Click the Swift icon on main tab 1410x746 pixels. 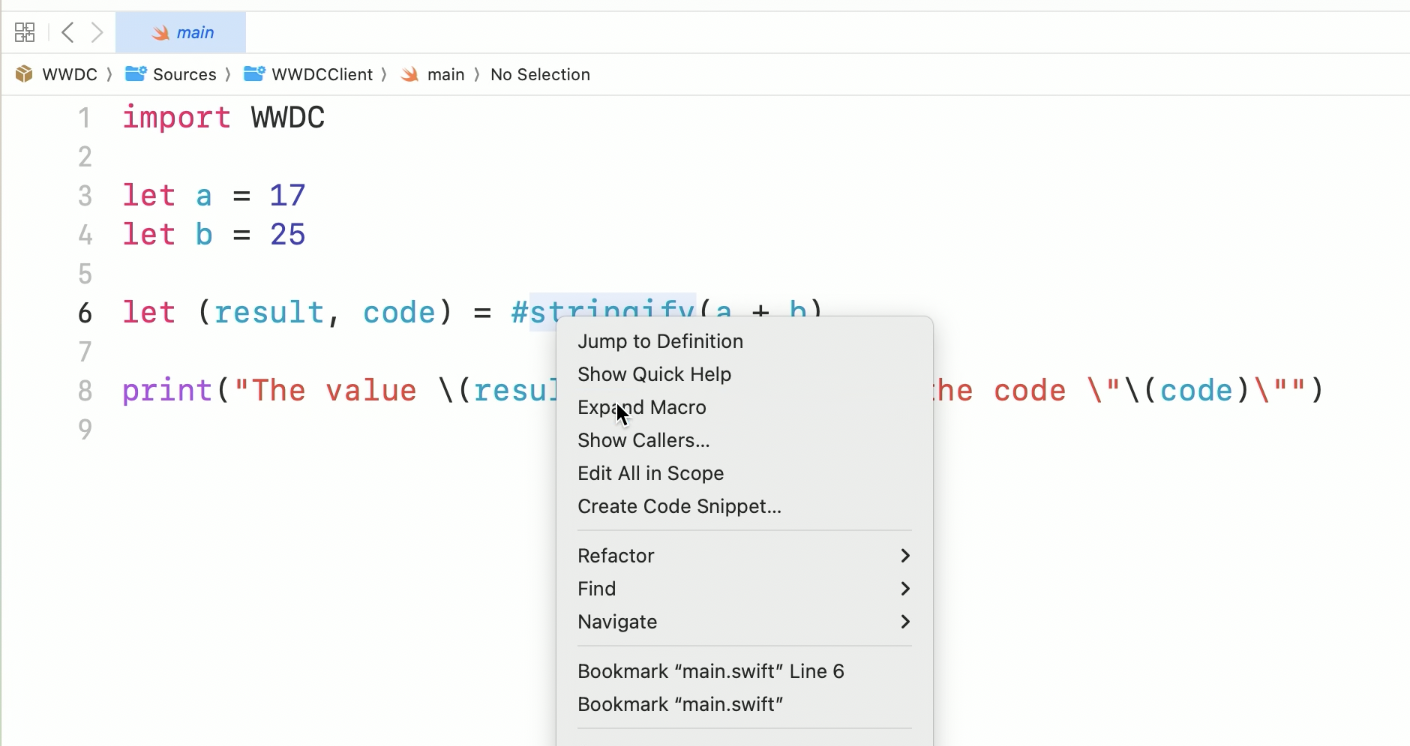(160, 32)
